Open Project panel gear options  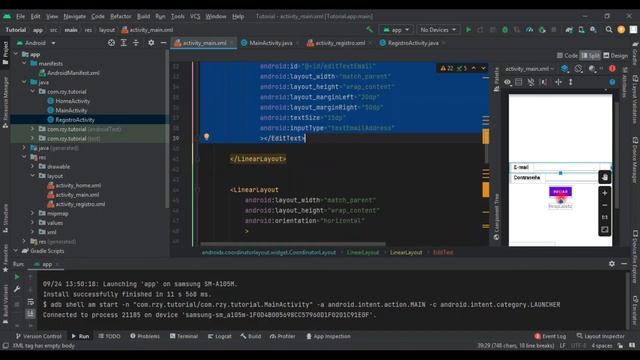tap(151, 43)
